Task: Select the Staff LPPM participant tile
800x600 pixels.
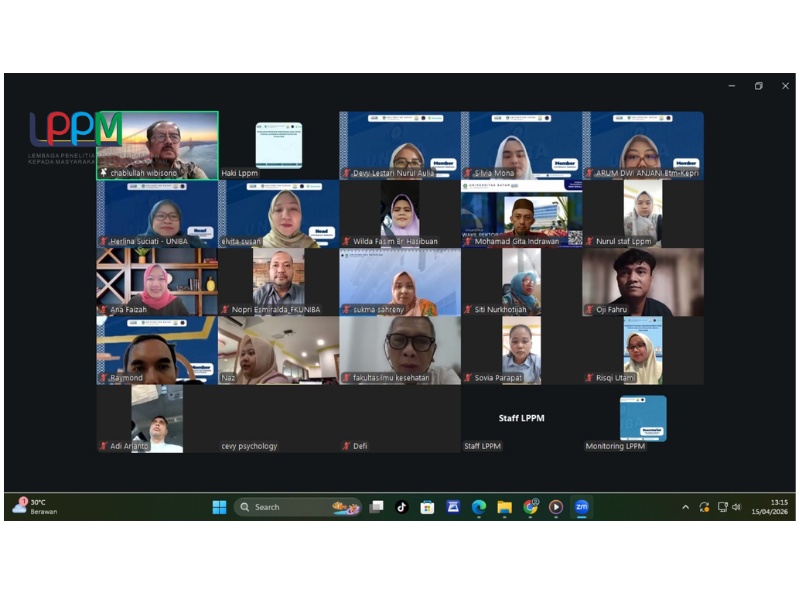Action: click(521, 419)
